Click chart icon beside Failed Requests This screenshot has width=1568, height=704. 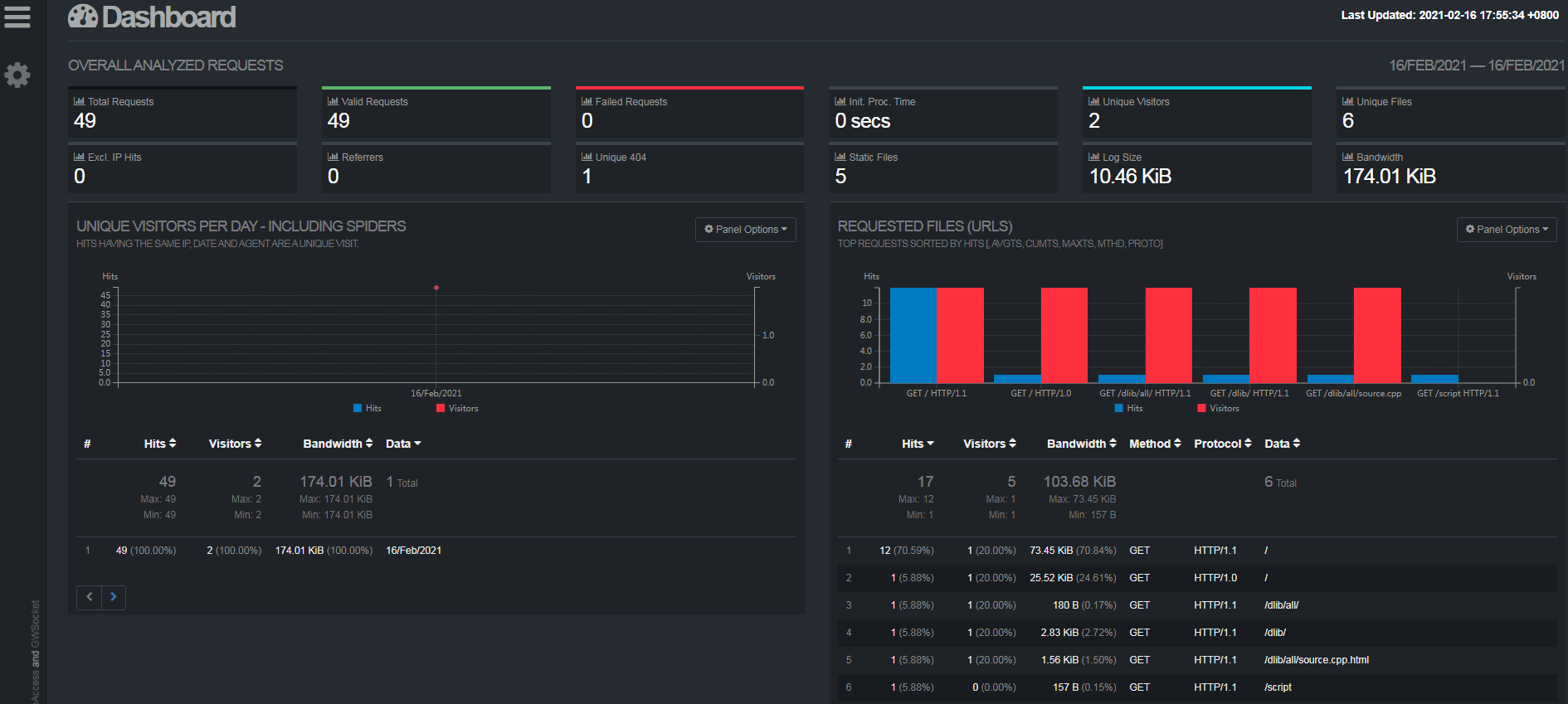(587, 101)
